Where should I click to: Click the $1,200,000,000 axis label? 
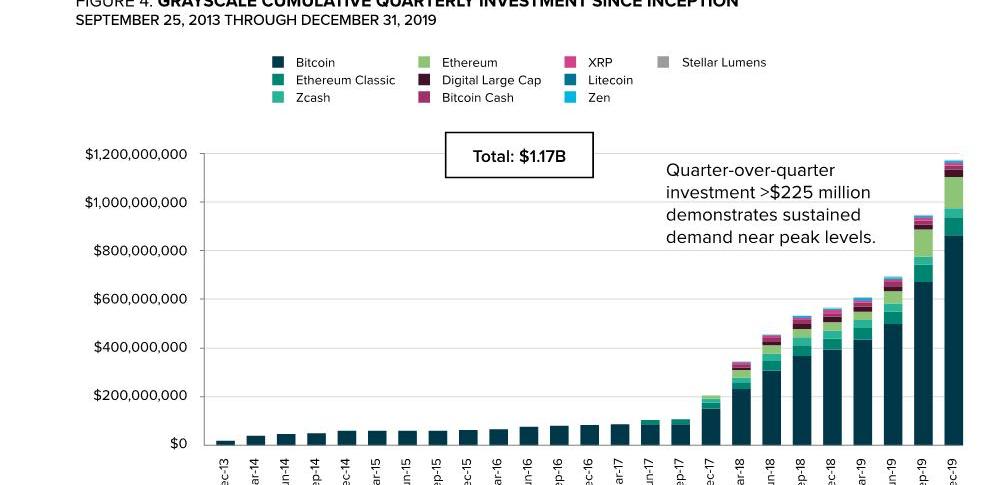137,154
